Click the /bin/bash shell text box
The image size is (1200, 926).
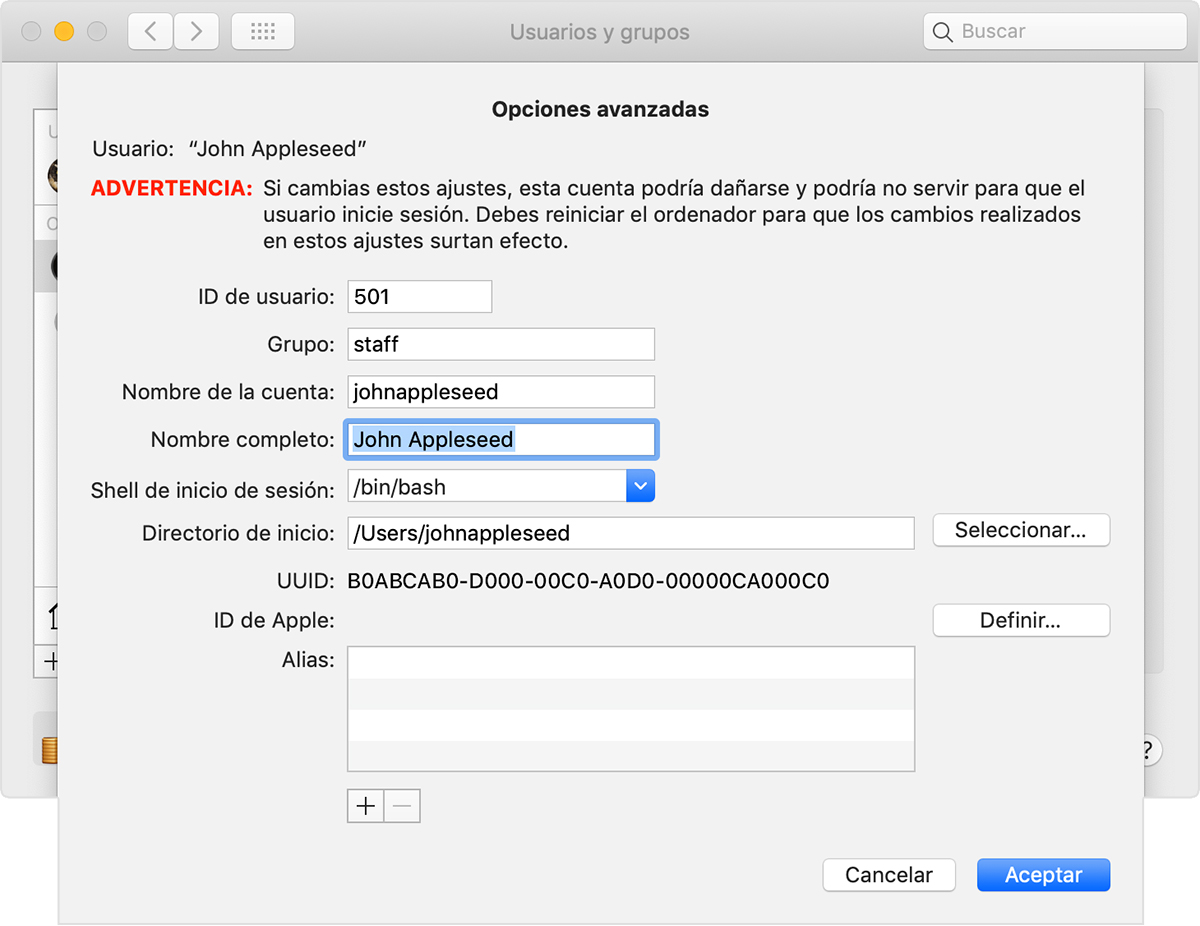(486, 487)
